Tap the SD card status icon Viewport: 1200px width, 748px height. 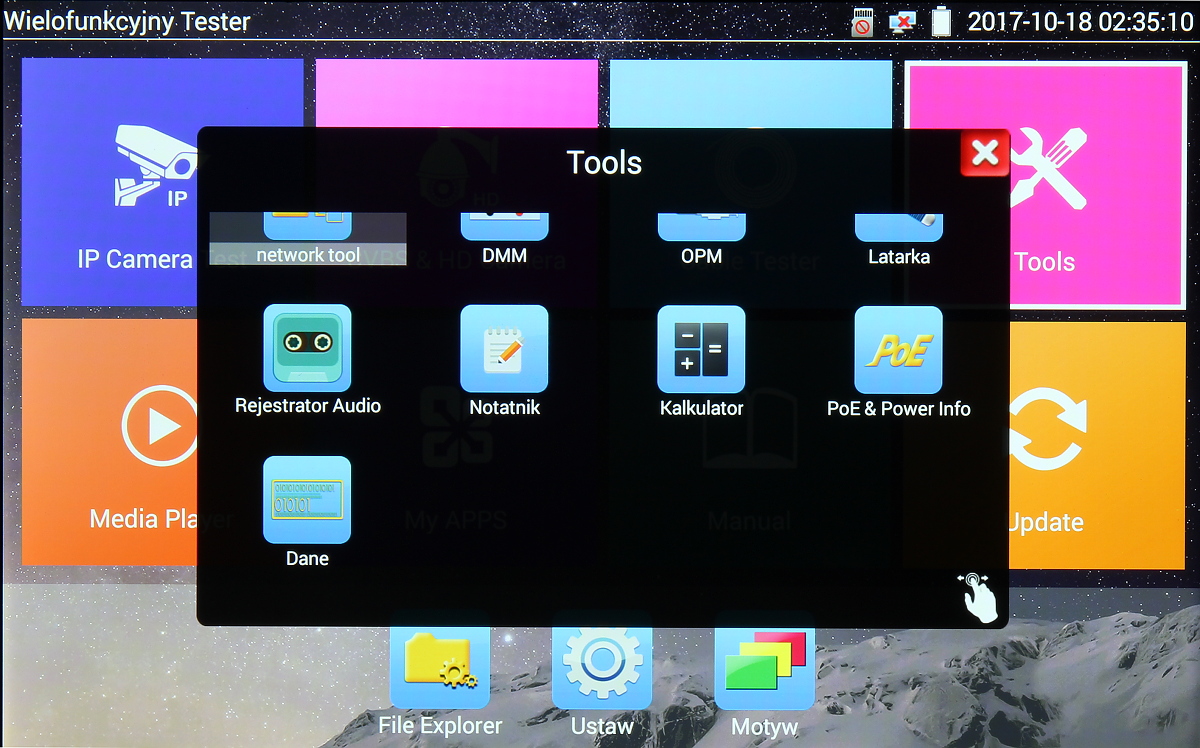862,21
